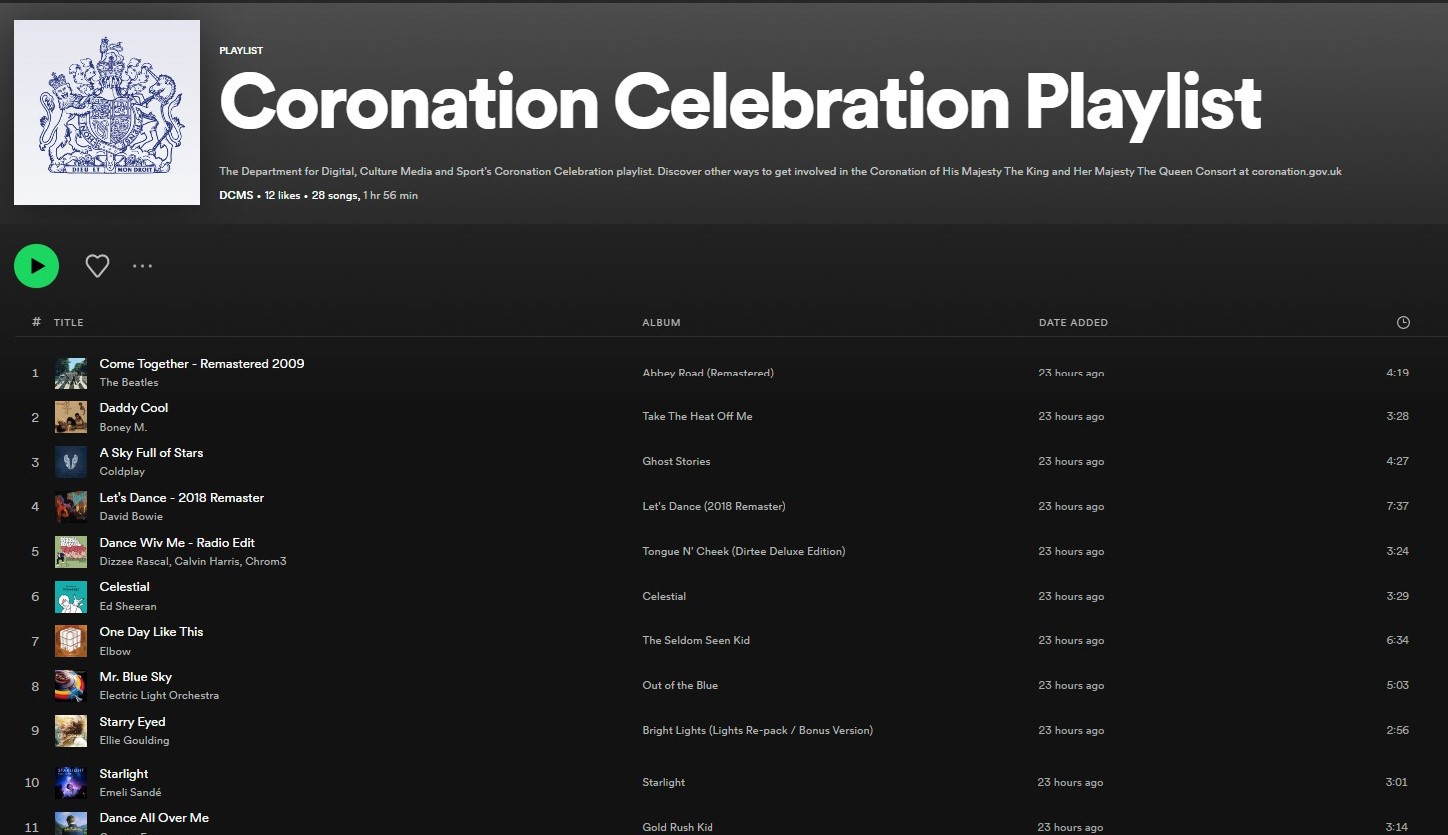Open album Gold Rush Kid
This screenshot has width=1448, height=835.
(x=677, y=827)
